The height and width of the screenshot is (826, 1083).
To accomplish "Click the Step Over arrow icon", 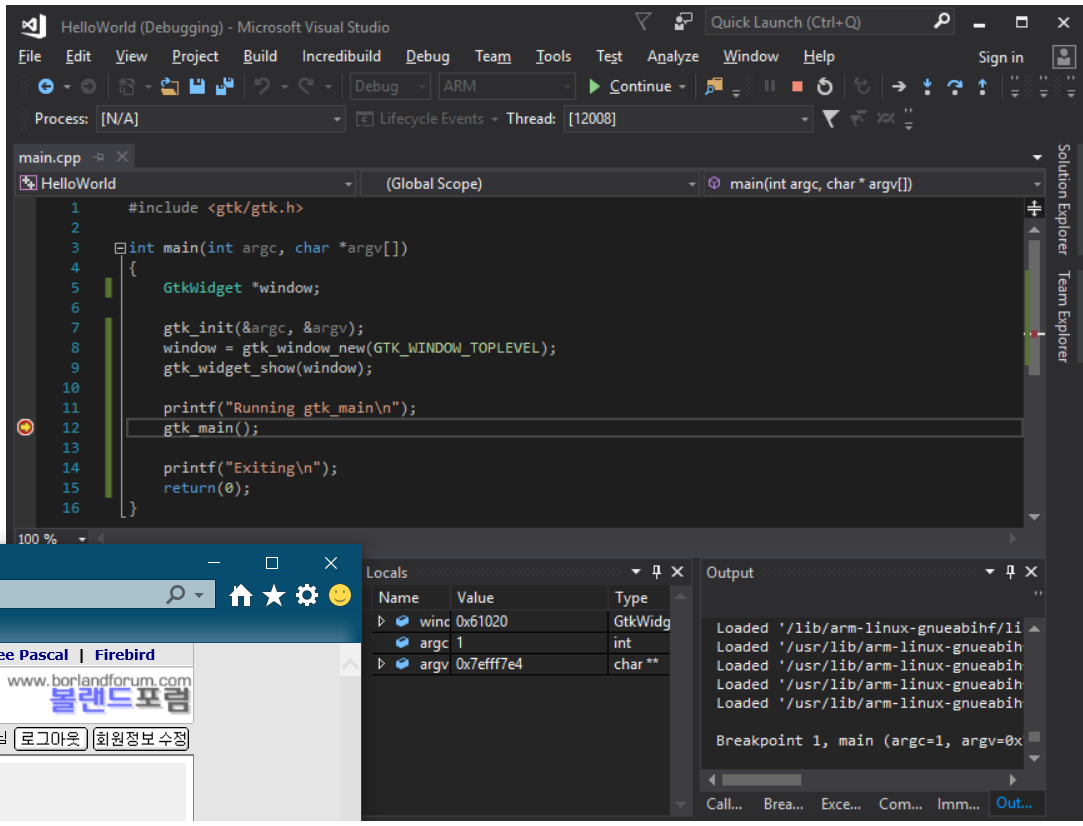I will click(x=955, y=87).
